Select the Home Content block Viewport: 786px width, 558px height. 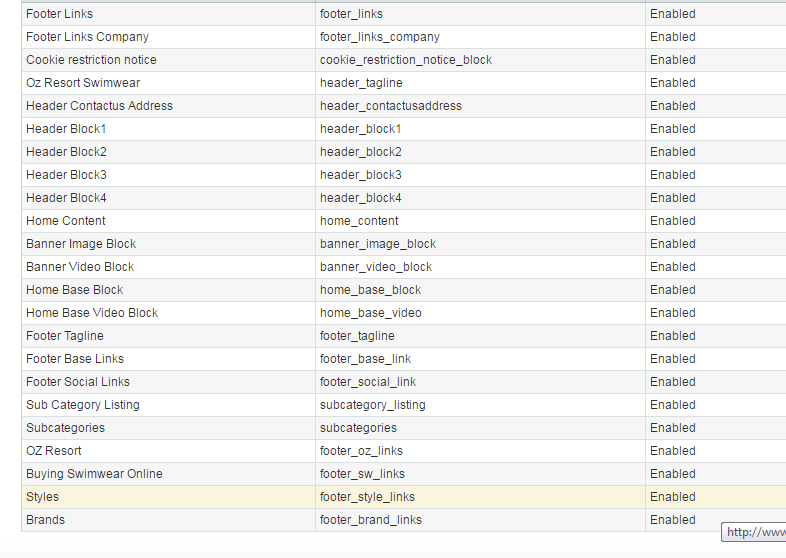65,221
